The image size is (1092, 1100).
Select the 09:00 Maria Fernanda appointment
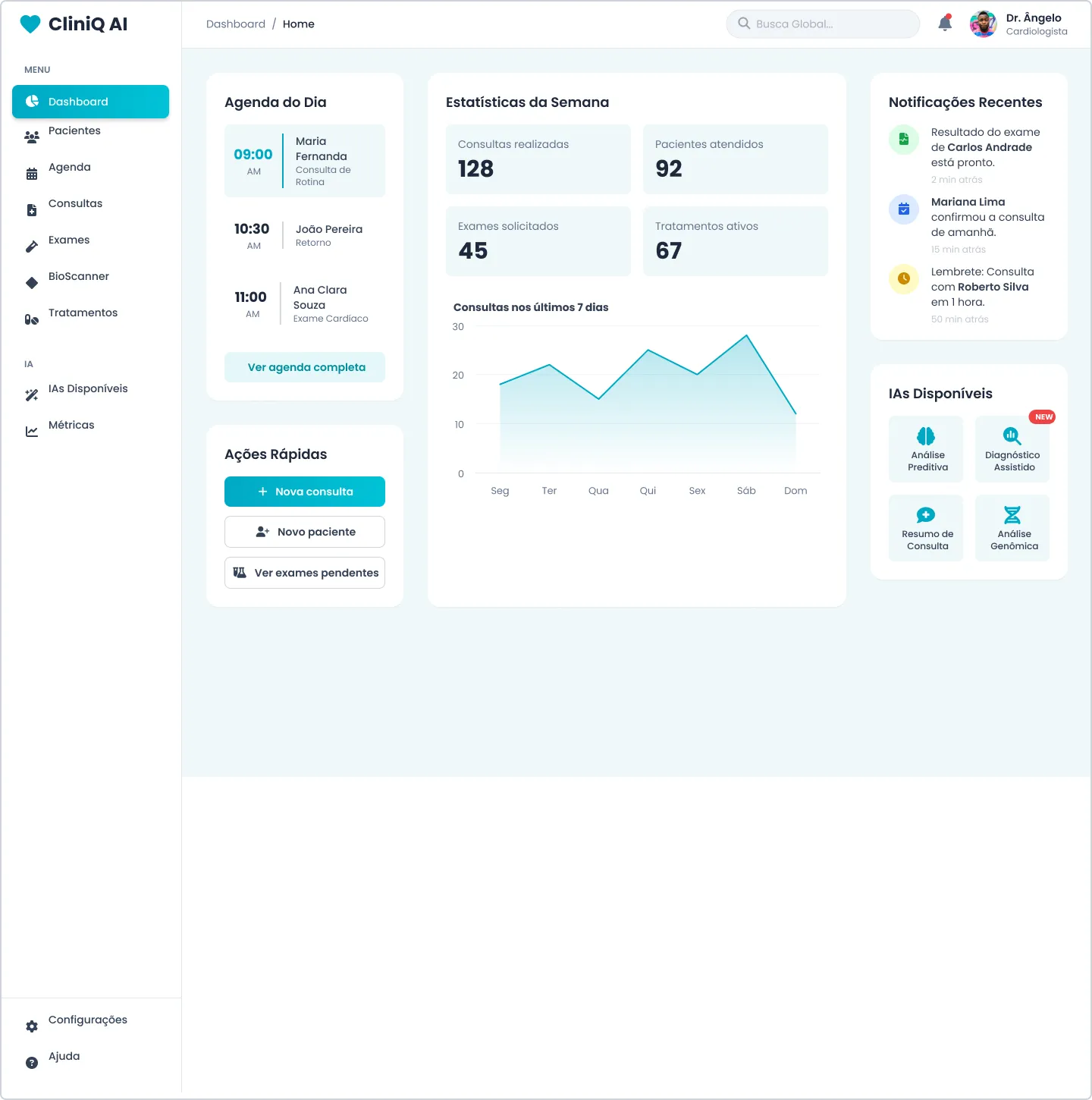(305, 161)
